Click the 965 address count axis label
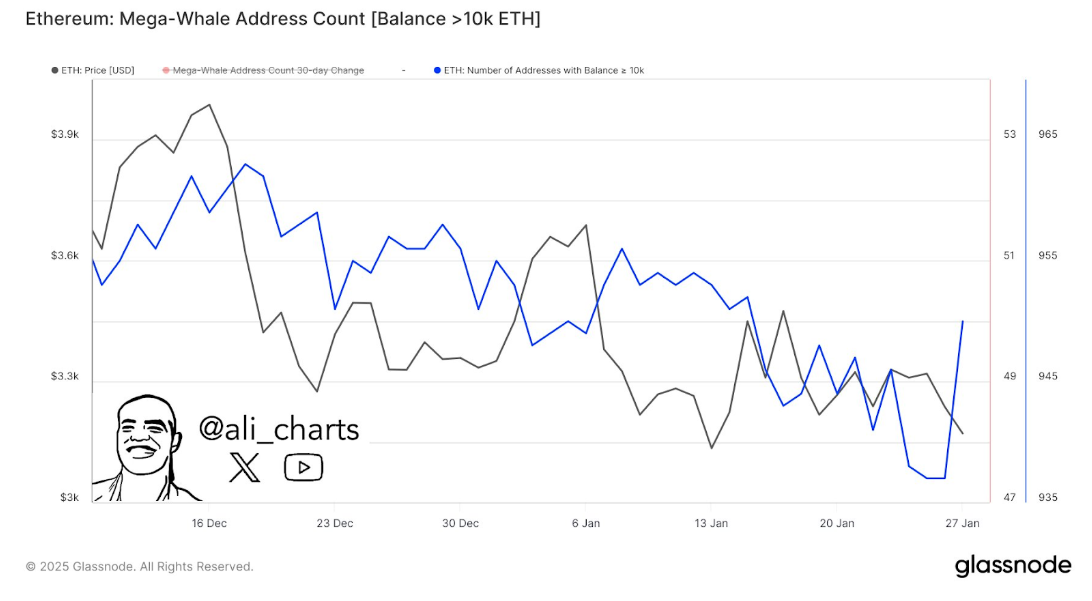1092x601 pixels. [x=1047, y=134]
